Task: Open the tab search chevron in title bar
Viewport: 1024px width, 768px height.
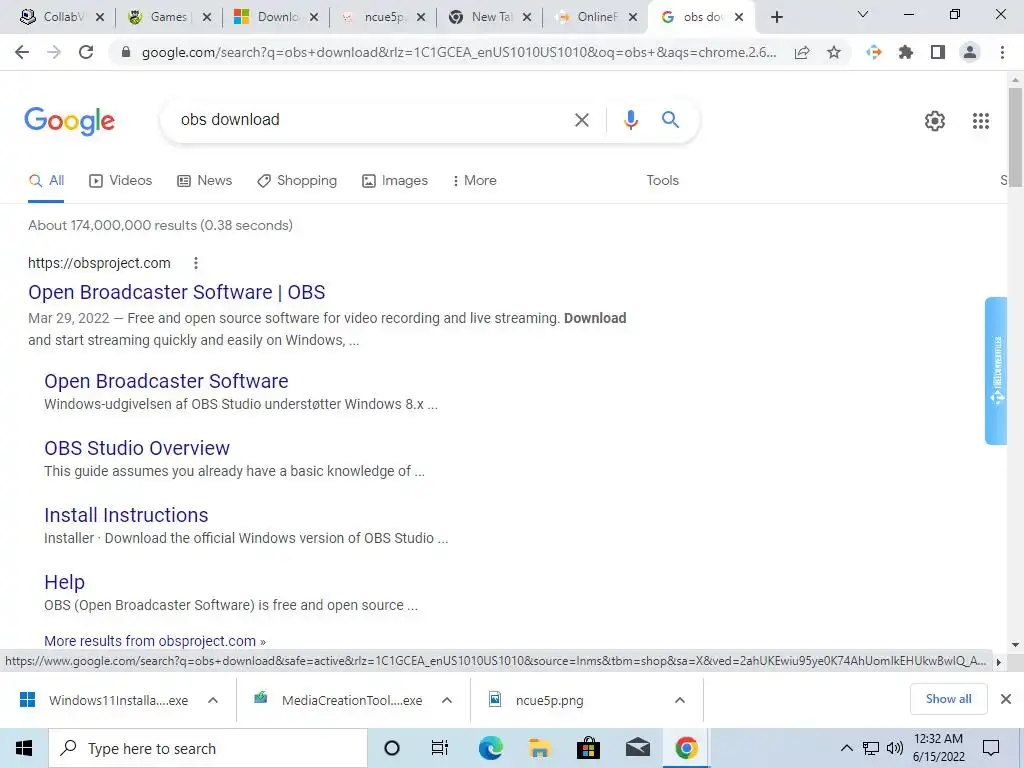Action: click(863, 14)
